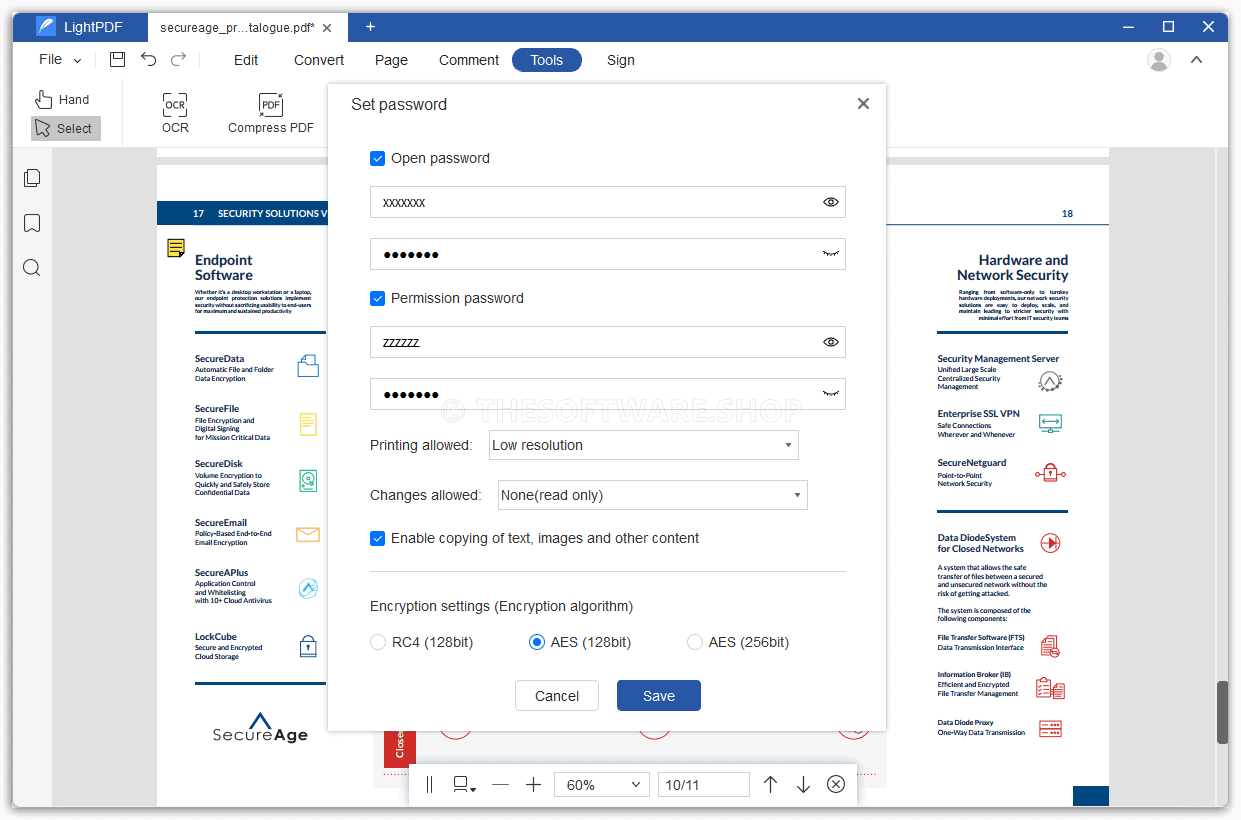Viewport: 1241px width, 820px height.
Task: Click the vertical scrollbar thumb
Action: 1222,712
